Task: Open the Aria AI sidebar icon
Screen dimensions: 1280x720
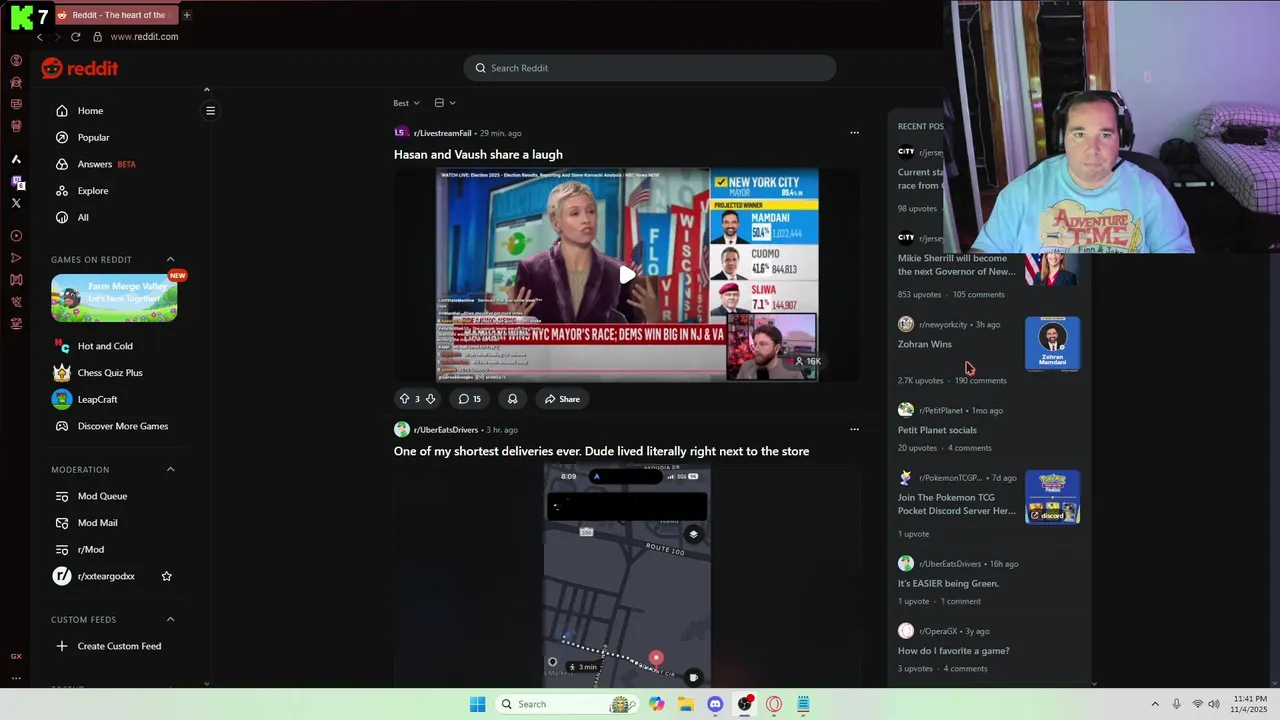Action: point(16,159)
